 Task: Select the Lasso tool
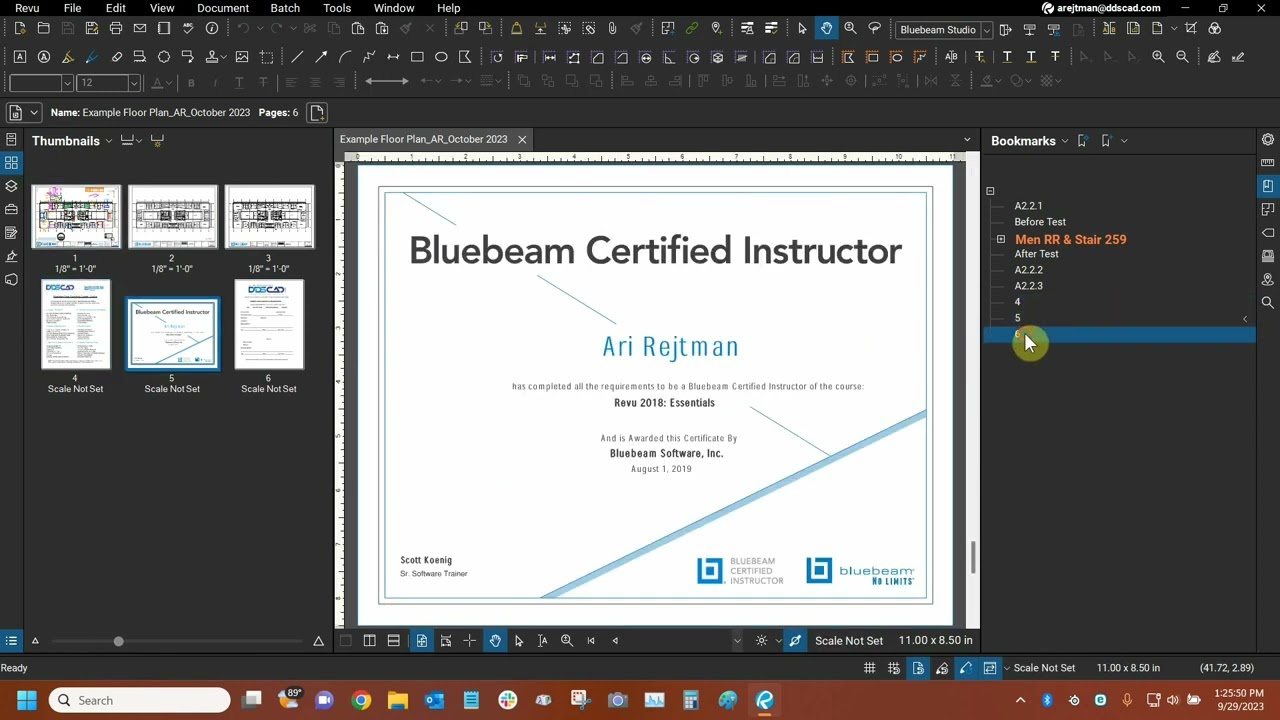(874, 28)
